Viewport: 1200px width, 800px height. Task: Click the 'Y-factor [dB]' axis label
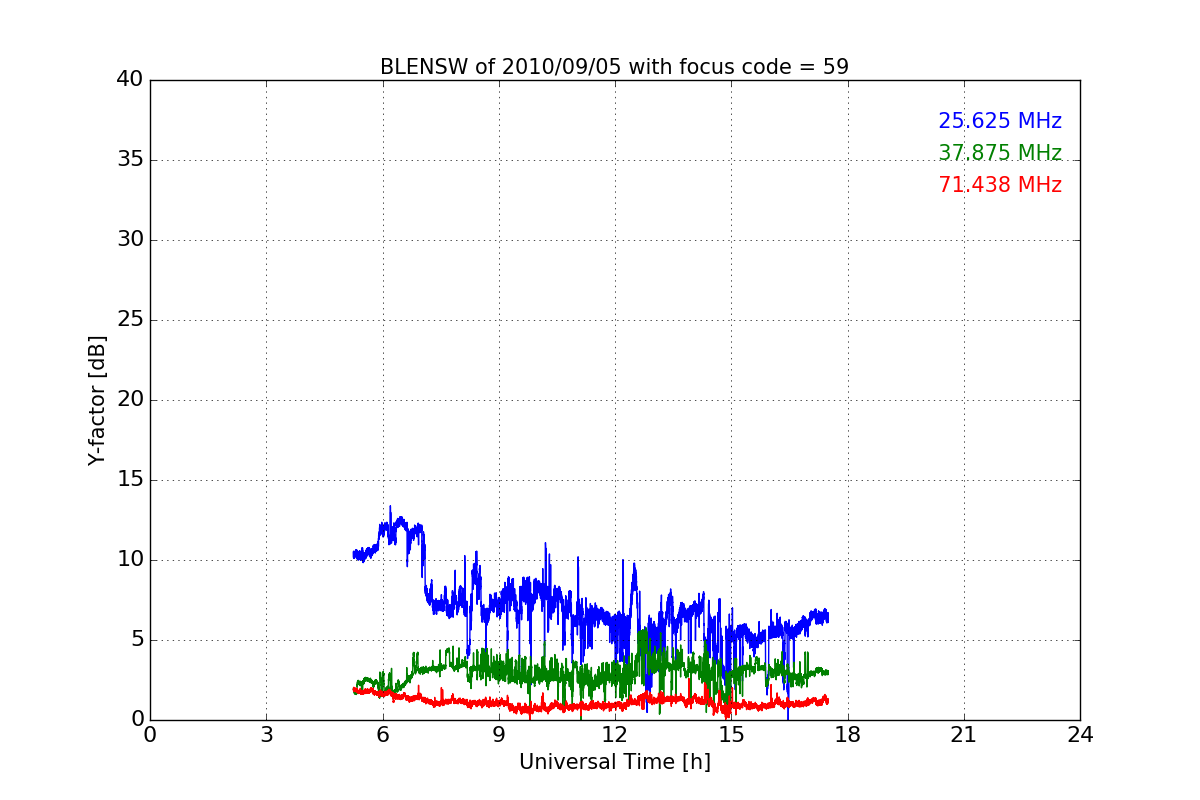pyautogui.click(x=97, y=400)
